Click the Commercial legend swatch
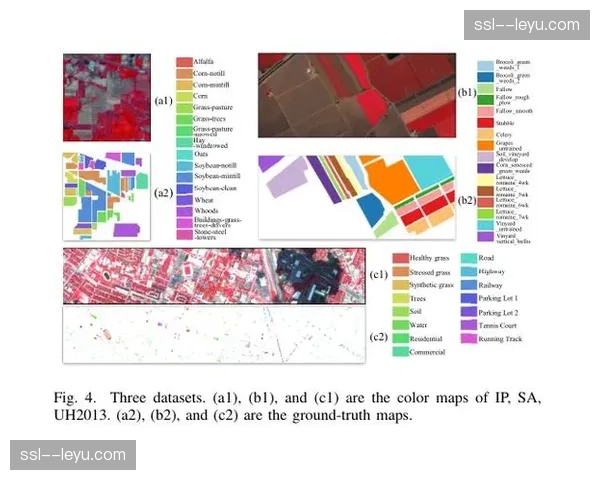 401,352
